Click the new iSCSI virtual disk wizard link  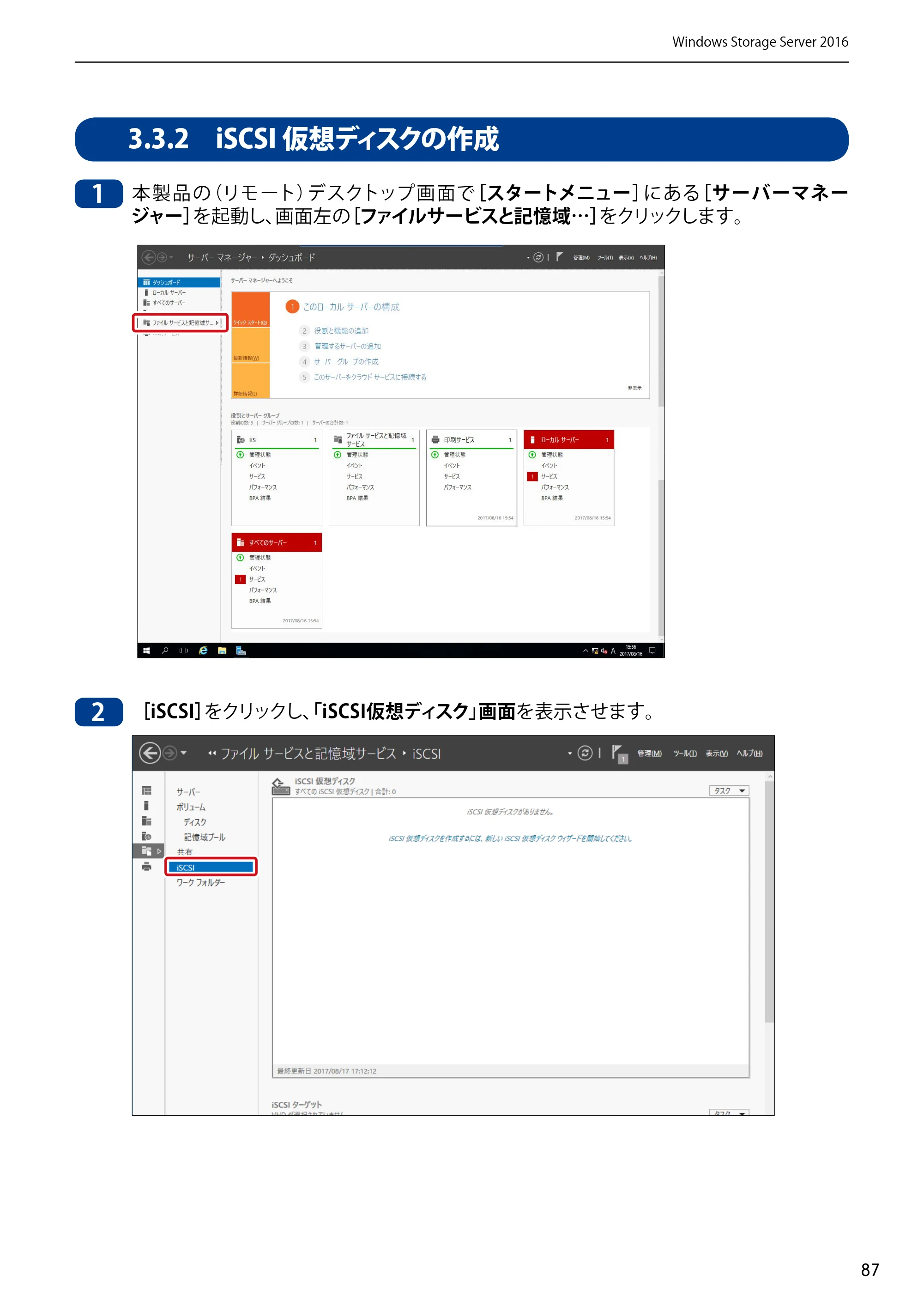(510, 839)
